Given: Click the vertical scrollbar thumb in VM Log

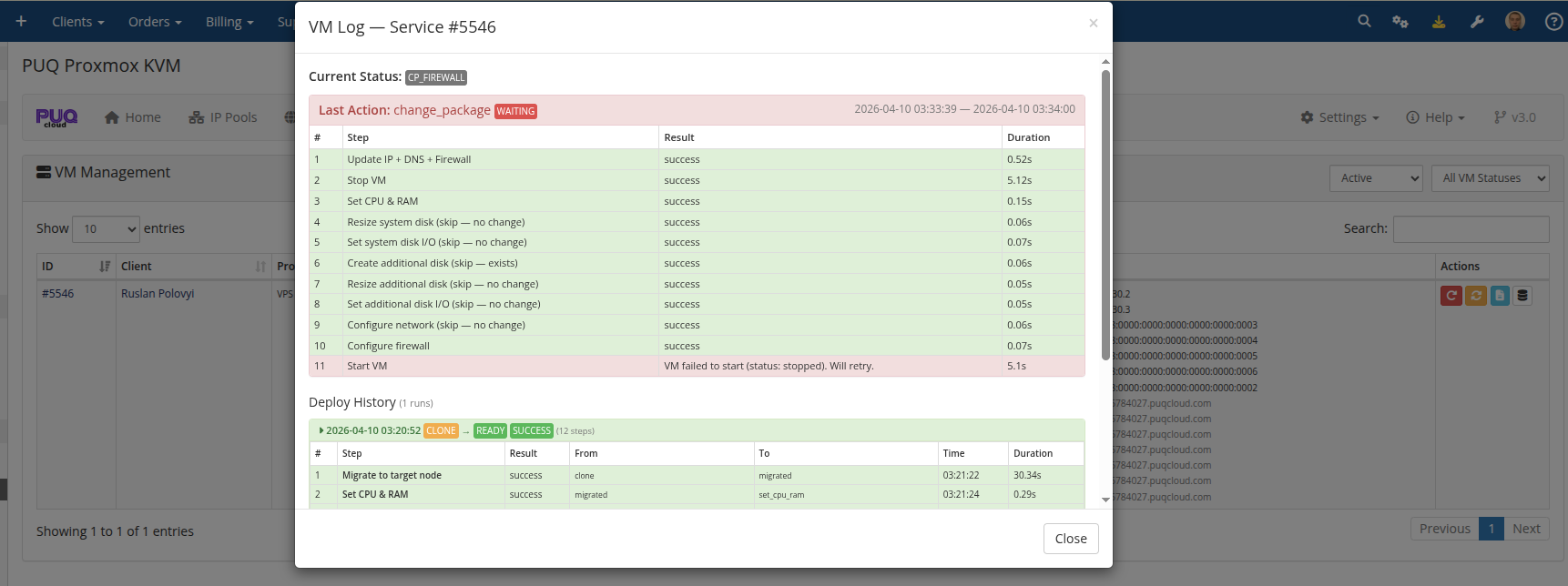Looking at the screenshot, I should pyautogui.click(x=1105, y=215).
